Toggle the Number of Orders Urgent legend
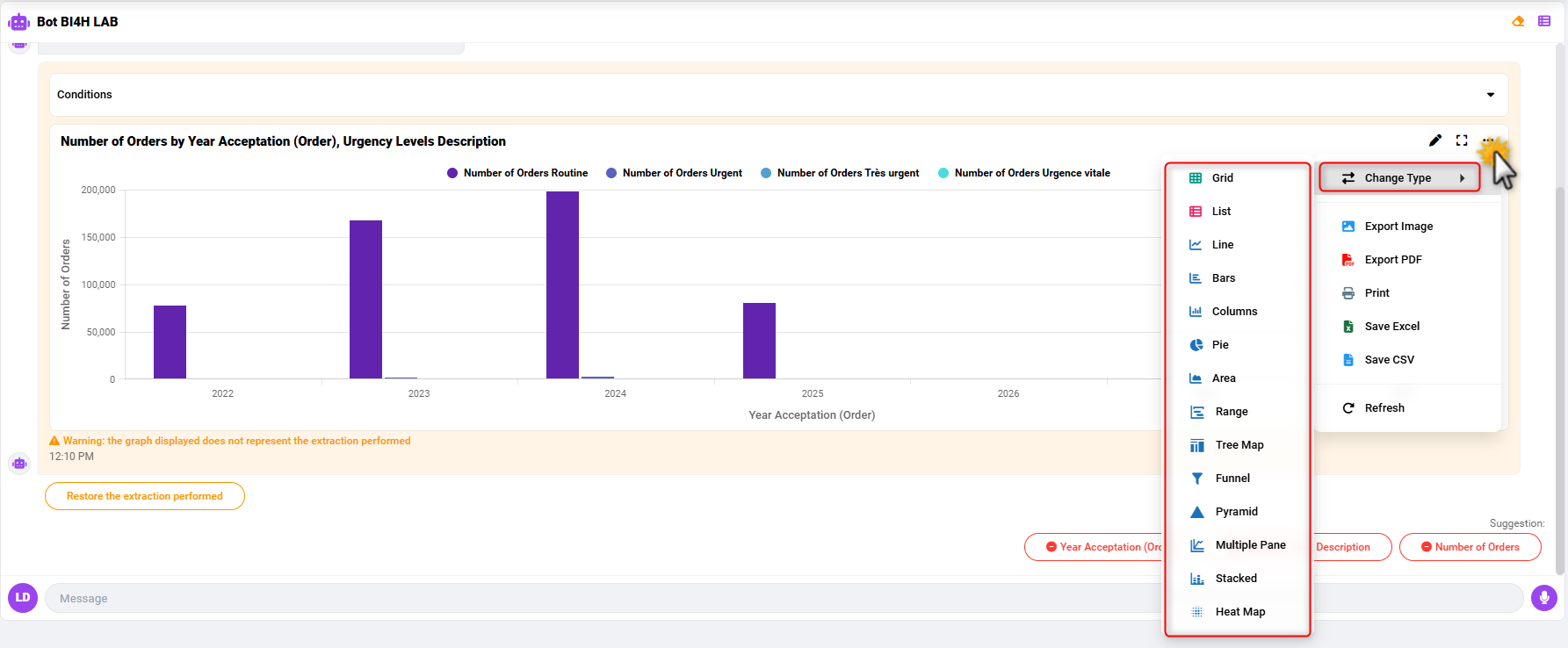This screenshot has width=1568, height=648. [674, 173]
